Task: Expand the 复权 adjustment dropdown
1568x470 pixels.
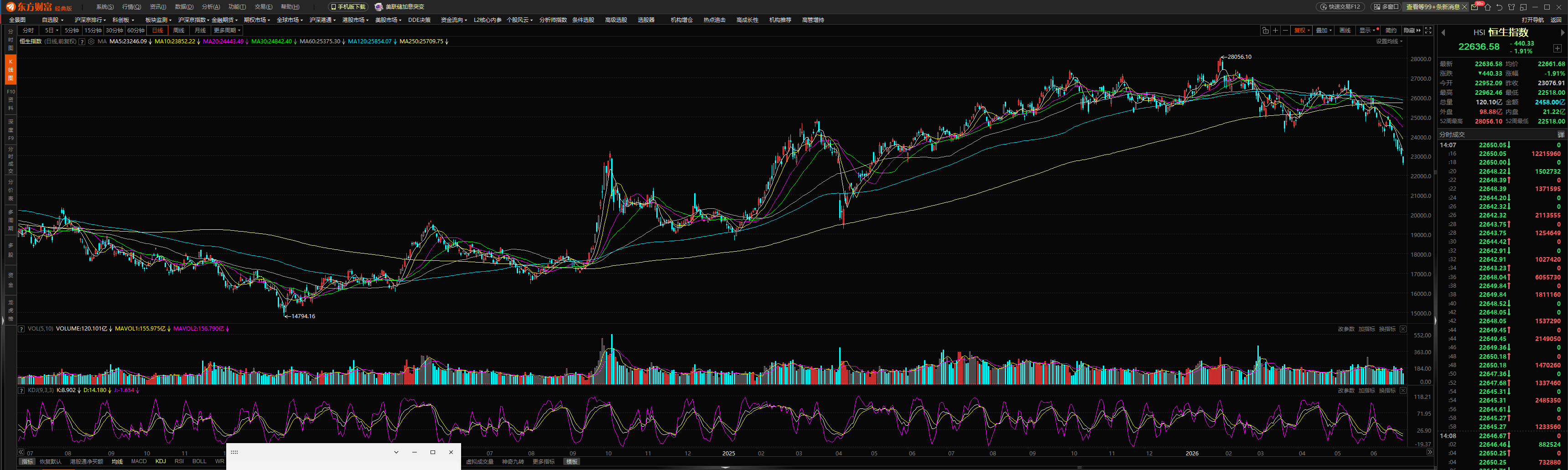Action: click(1301, 31)
